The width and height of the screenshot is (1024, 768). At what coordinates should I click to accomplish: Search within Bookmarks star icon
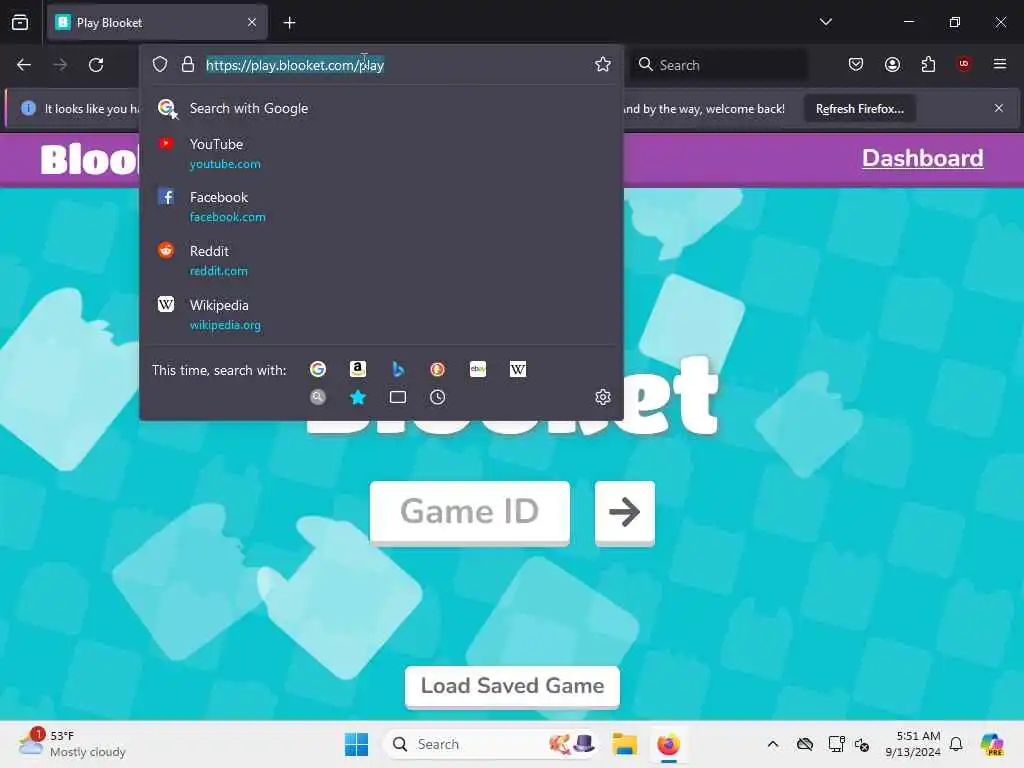click(x=358, y=397)
